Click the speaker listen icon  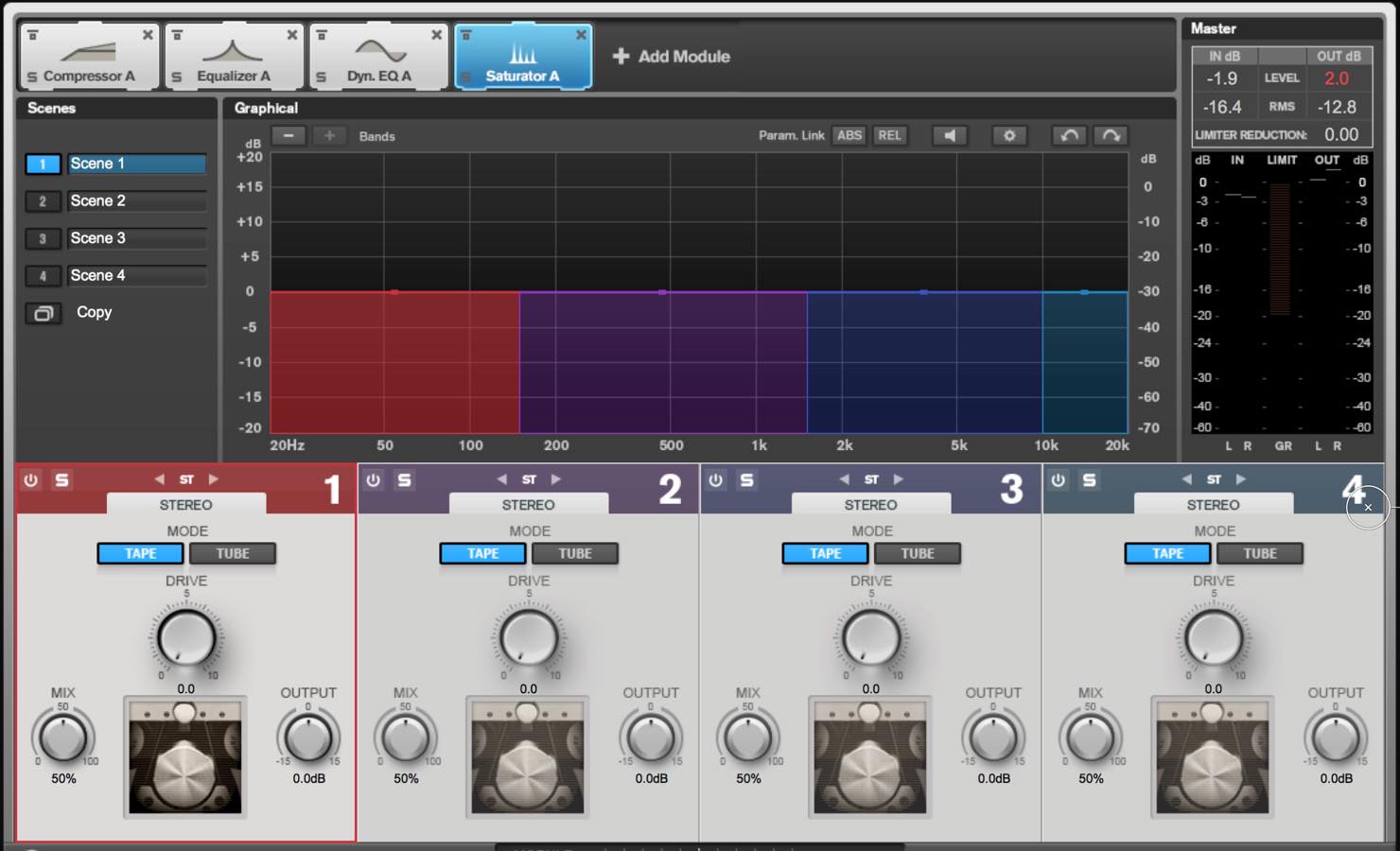tap(949, 136)
